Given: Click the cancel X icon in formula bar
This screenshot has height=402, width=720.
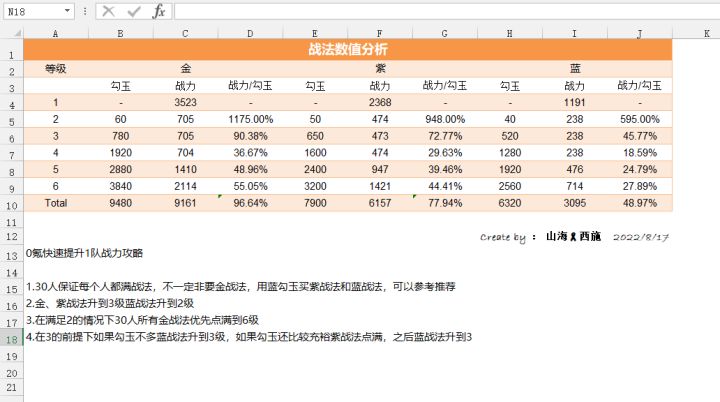Looking at the screenshot, I should (x=108, y=11).
